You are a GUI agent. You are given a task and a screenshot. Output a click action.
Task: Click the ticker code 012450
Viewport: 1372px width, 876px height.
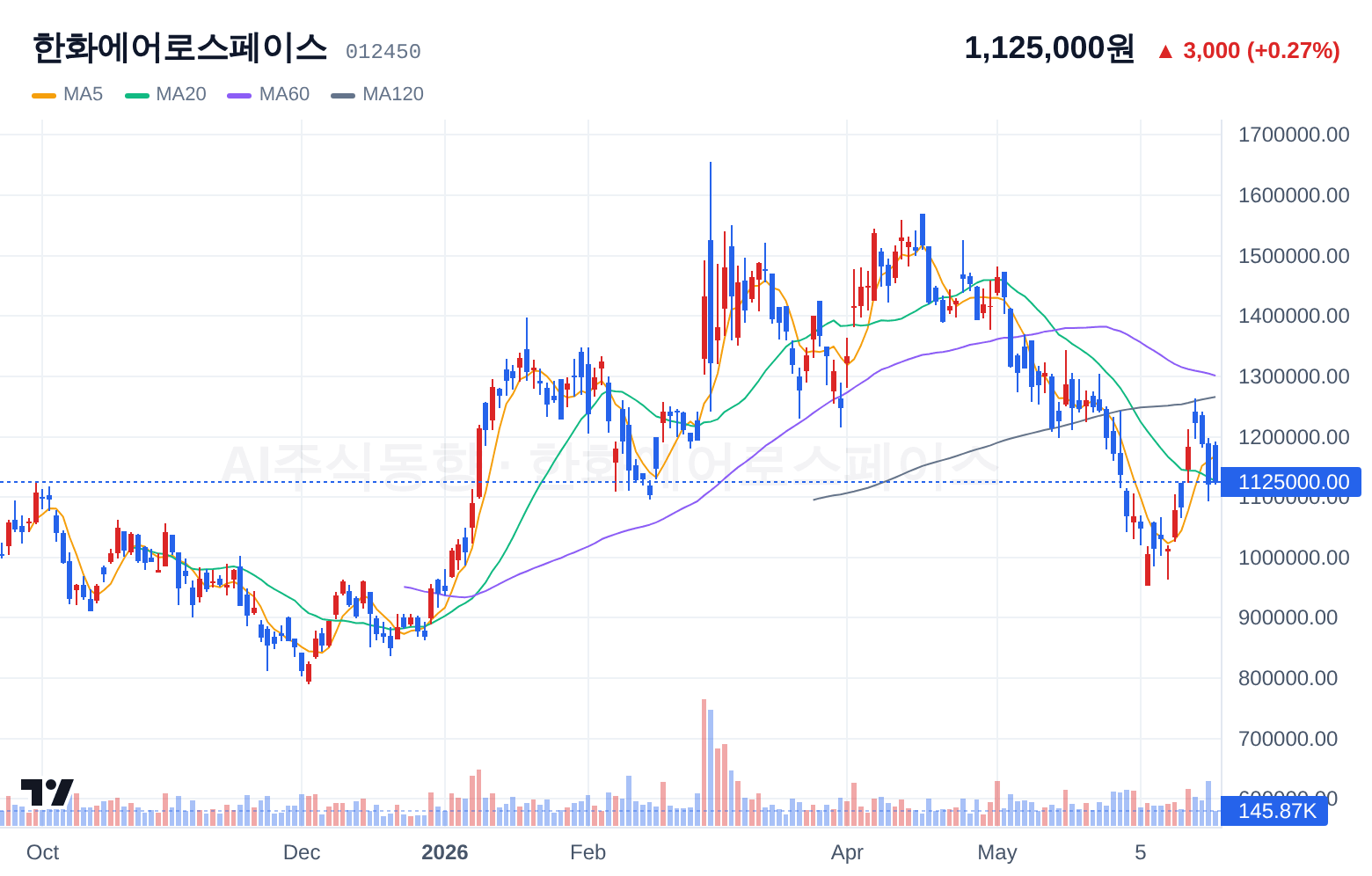click(383, 52)
